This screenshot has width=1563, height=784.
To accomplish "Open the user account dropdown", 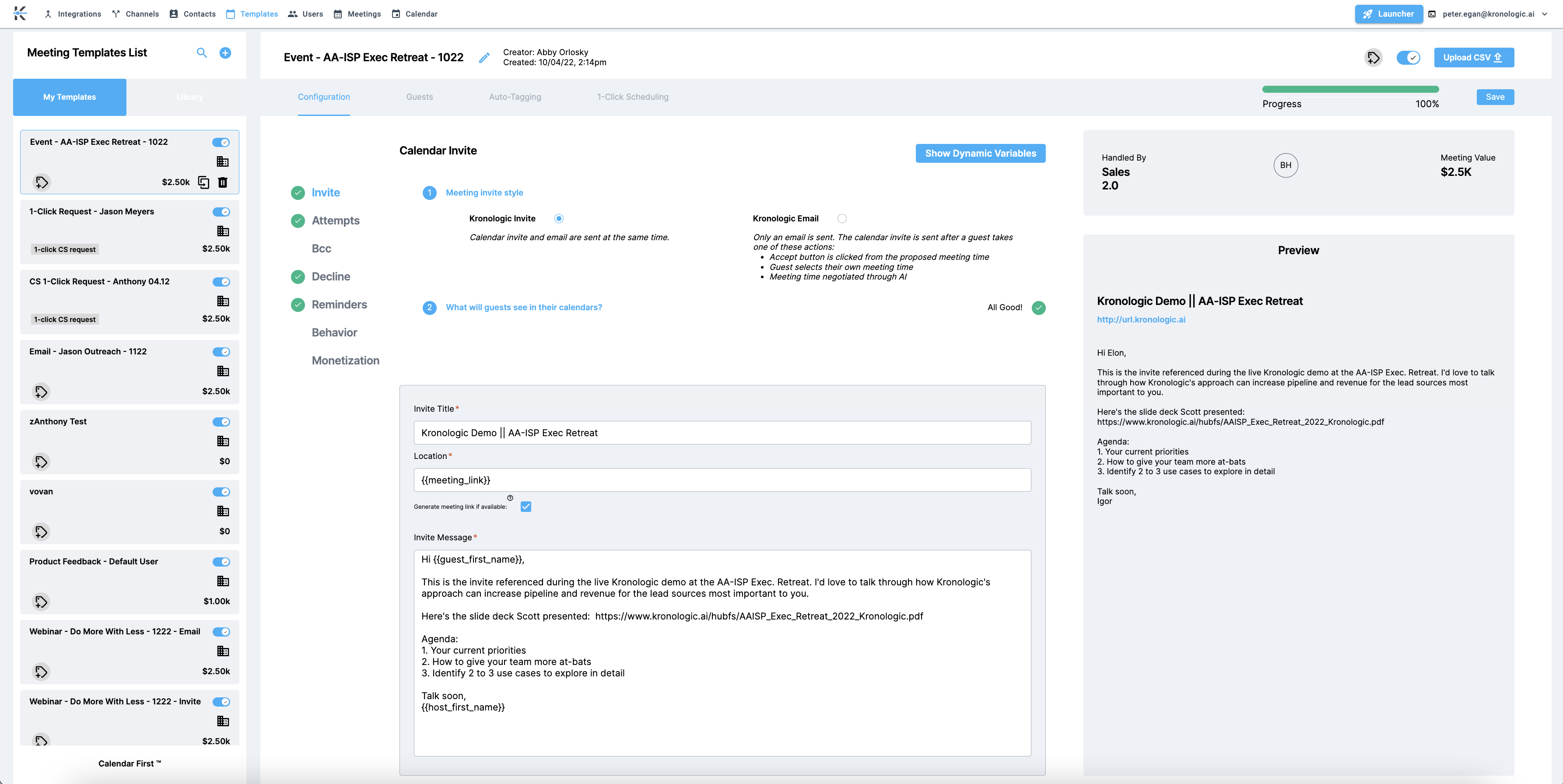I will point(1488,14).
